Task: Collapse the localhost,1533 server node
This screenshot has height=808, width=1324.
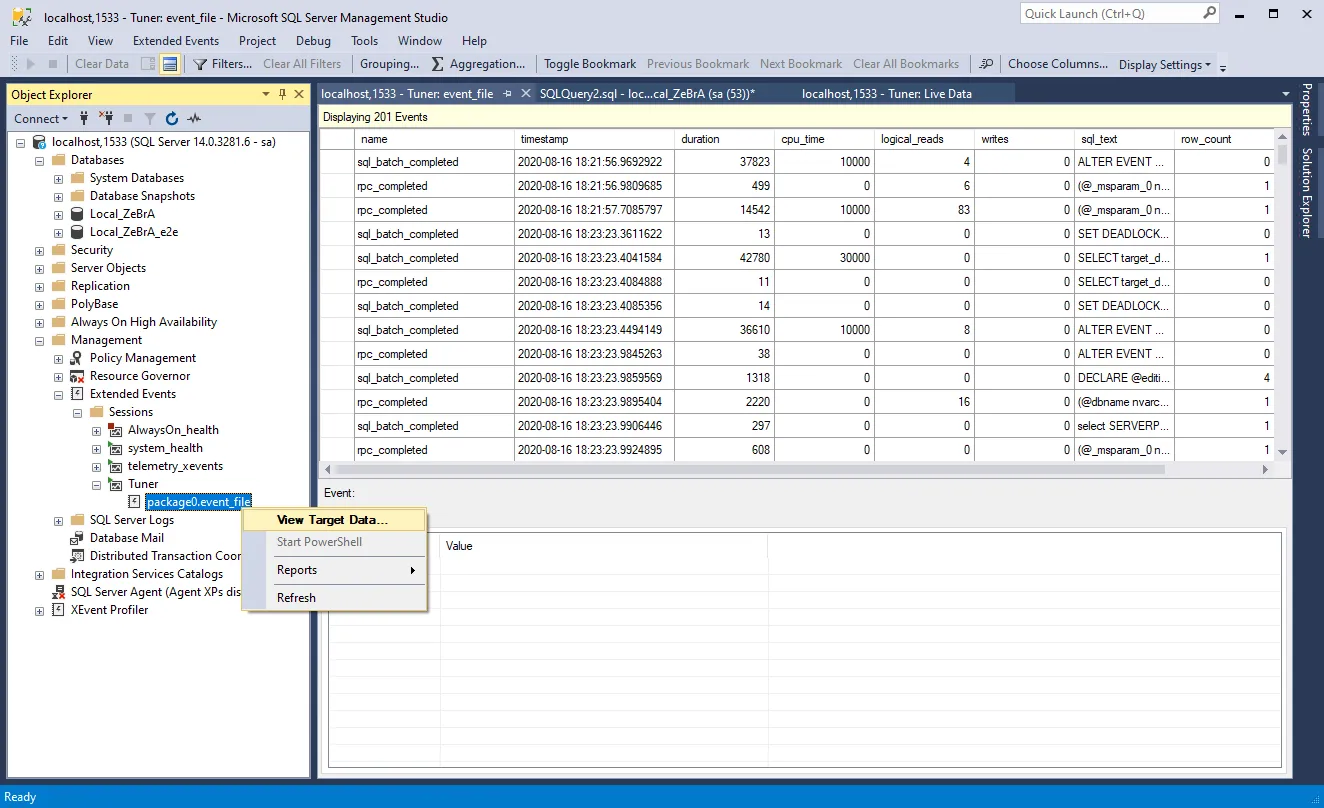Action: click(x=21, y=142)
